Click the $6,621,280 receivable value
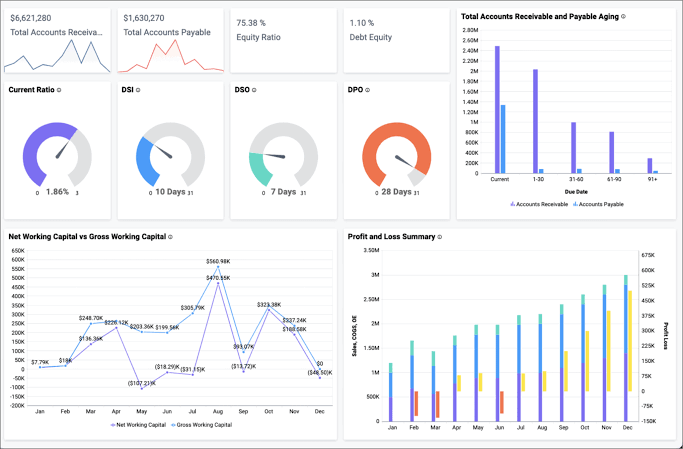The width and height of the screenshot is (683, 449). (30, 18)
